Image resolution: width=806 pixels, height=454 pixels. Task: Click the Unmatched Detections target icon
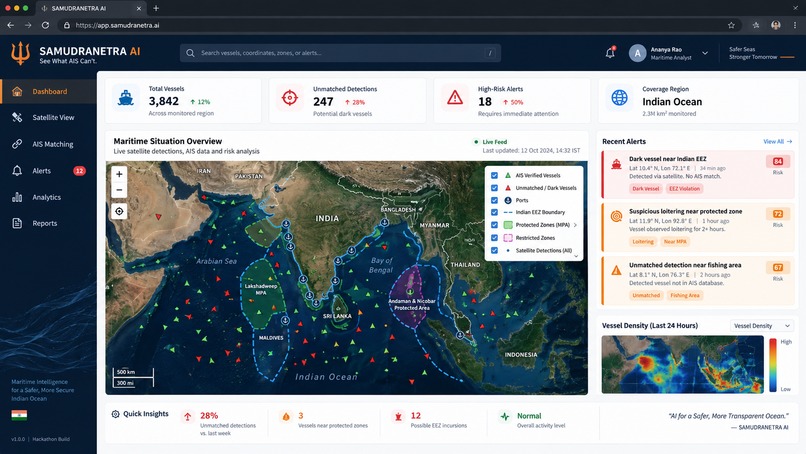pos(290,98)
